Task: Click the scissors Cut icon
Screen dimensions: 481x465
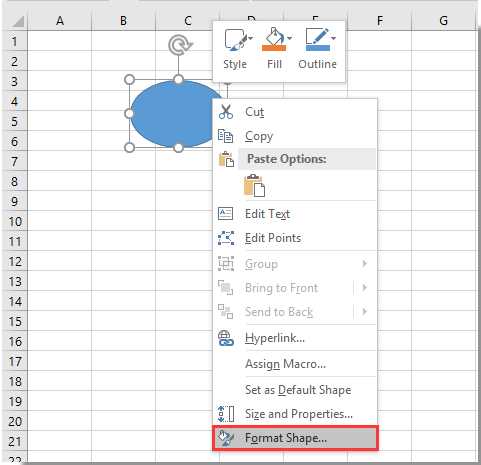Action: [226, 112]
